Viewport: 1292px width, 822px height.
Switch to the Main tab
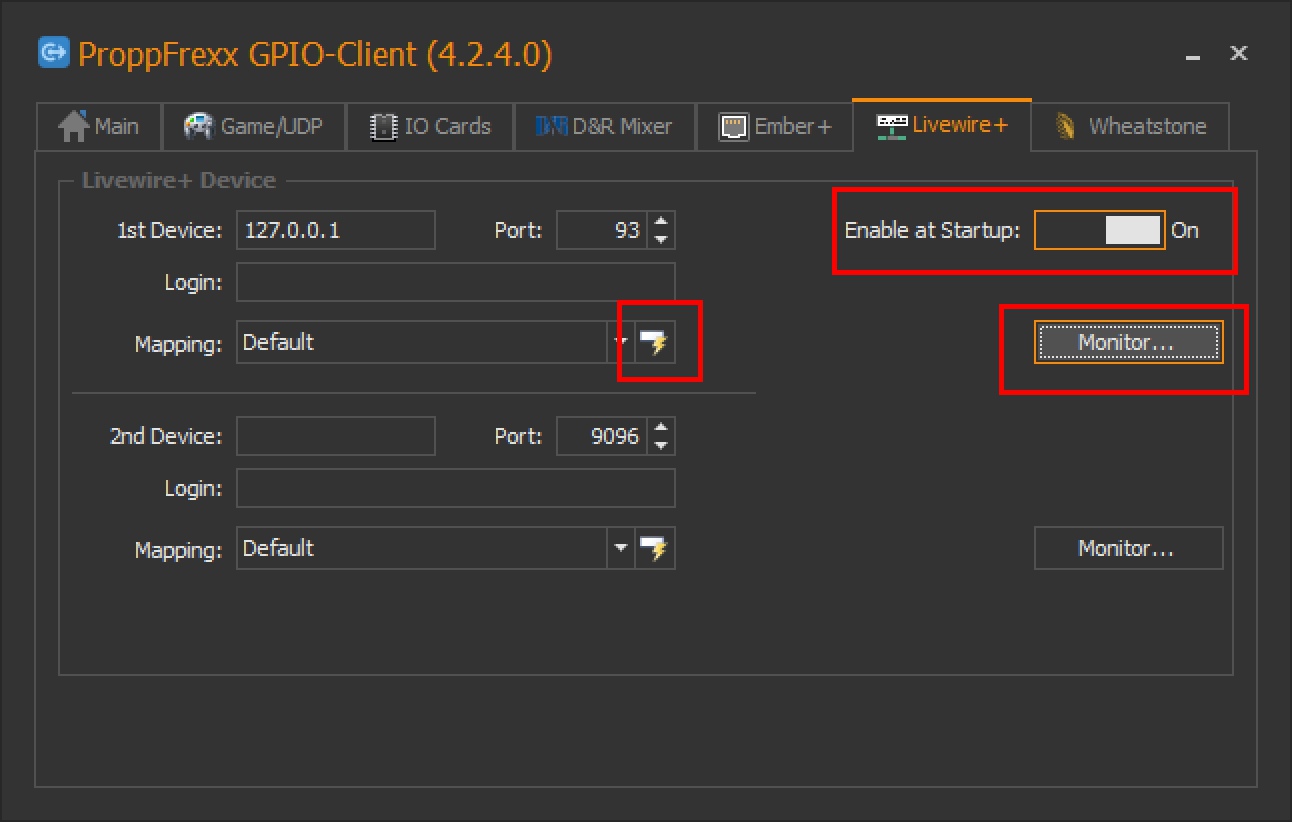(x=98, y=127)
